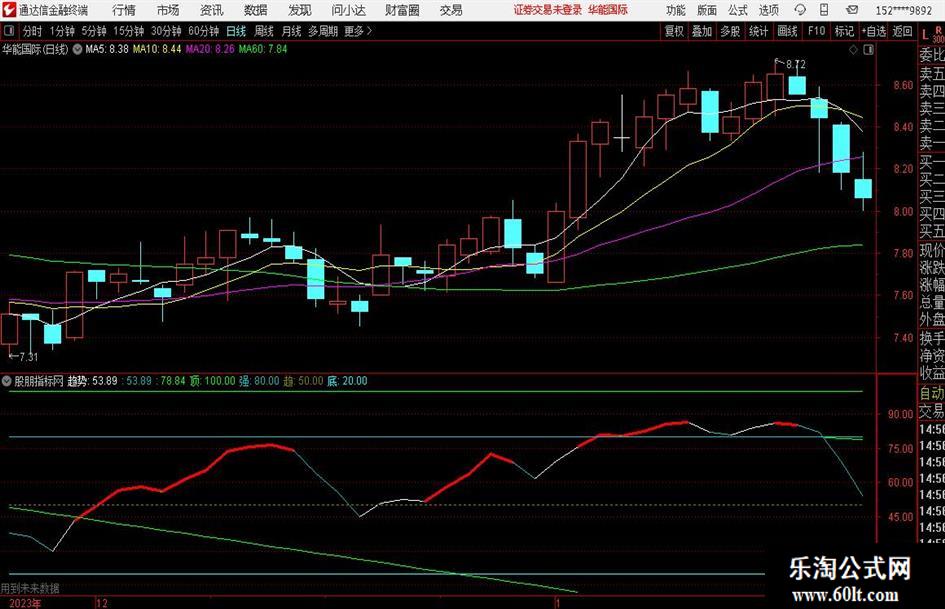The image size is (945, 609).
Task: Open the 交易 menu
Action: 451,10
